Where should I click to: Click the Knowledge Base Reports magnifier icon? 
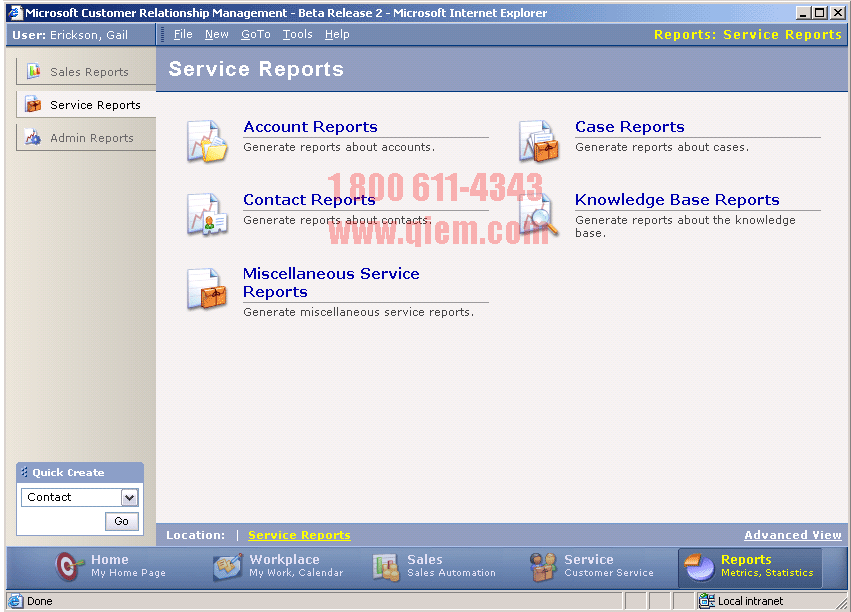click(x=538, y=214)
